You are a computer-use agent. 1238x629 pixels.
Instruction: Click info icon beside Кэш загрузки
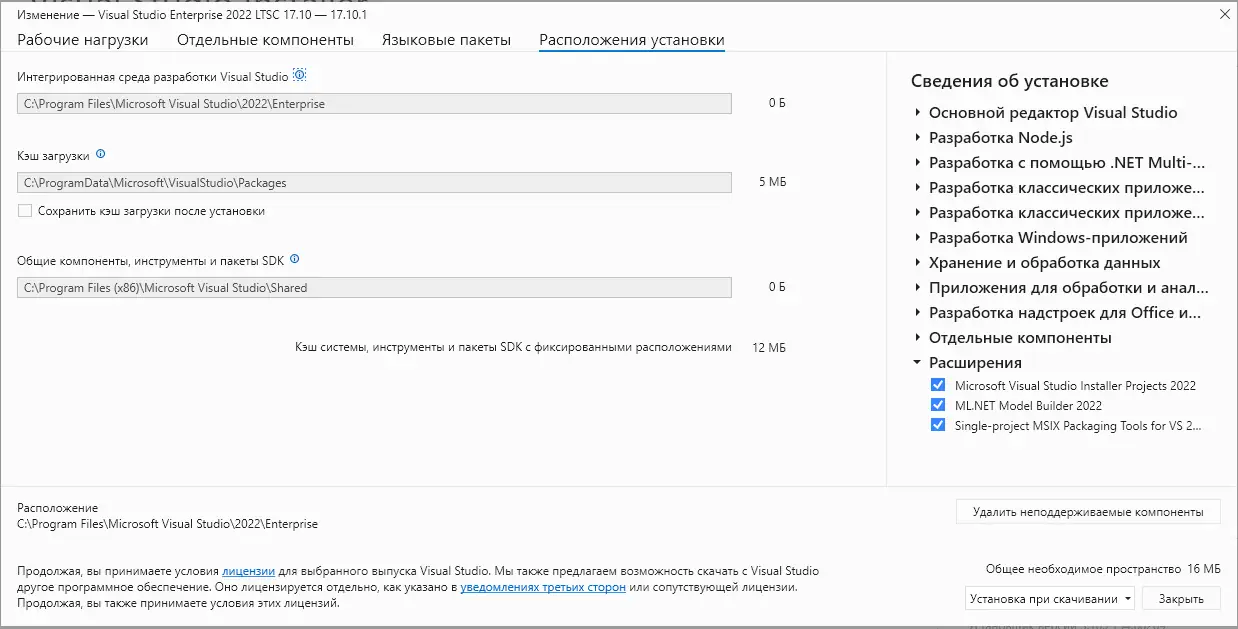(x=100, y=155)
